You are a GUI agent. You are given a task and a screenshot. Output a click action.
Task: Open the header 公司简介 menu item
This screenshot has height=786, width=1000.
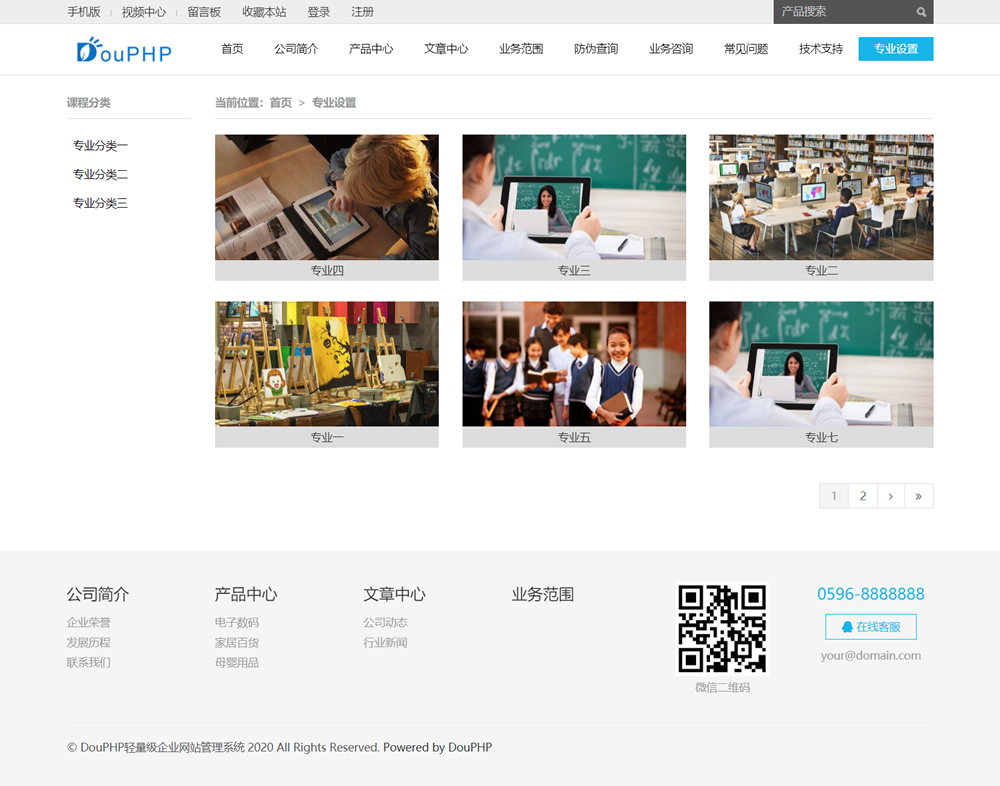coord(296,48)
